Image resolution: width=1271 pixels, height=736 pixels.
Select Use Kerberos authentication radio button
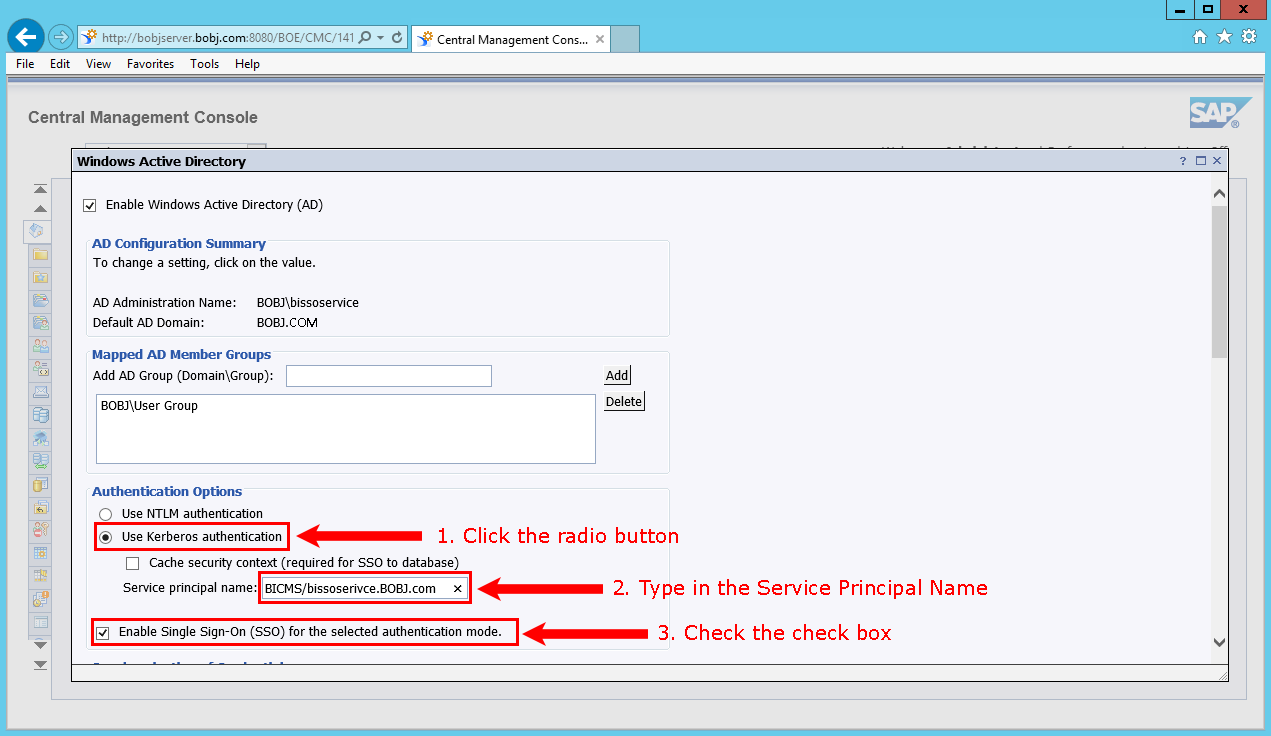pos(106,537)
